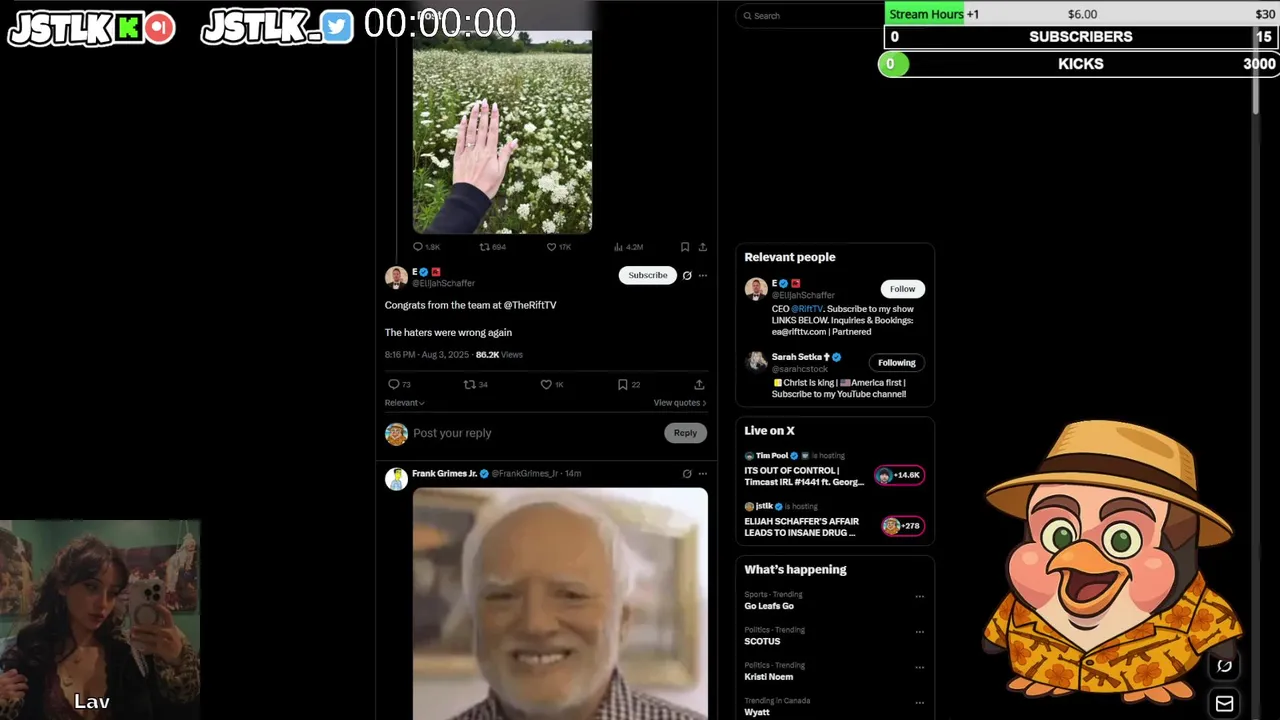Share the flower-field post
This screenshot has width=1280, height=720.
[x=702, y=247]
